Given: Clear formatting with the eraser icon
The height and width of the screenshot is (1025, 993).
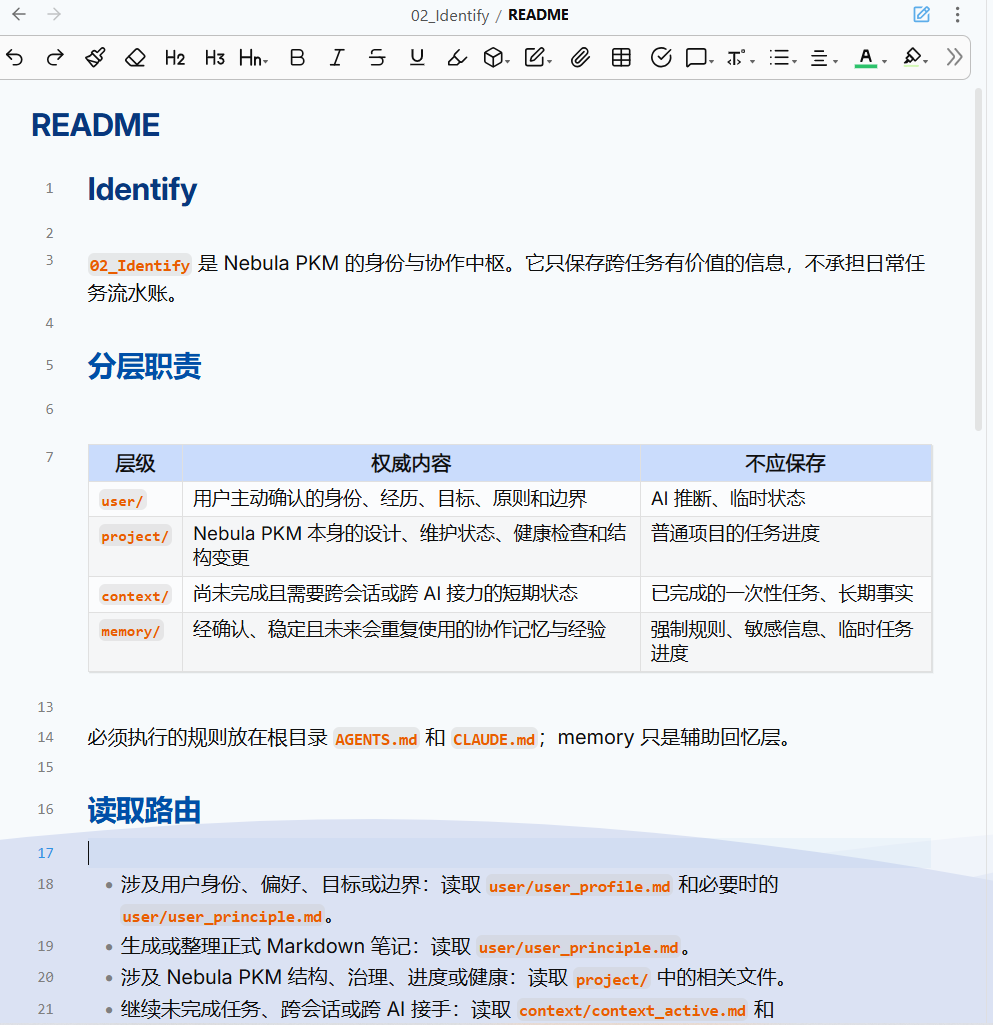Looking at the screenshot, I should (x=135, y=58).
